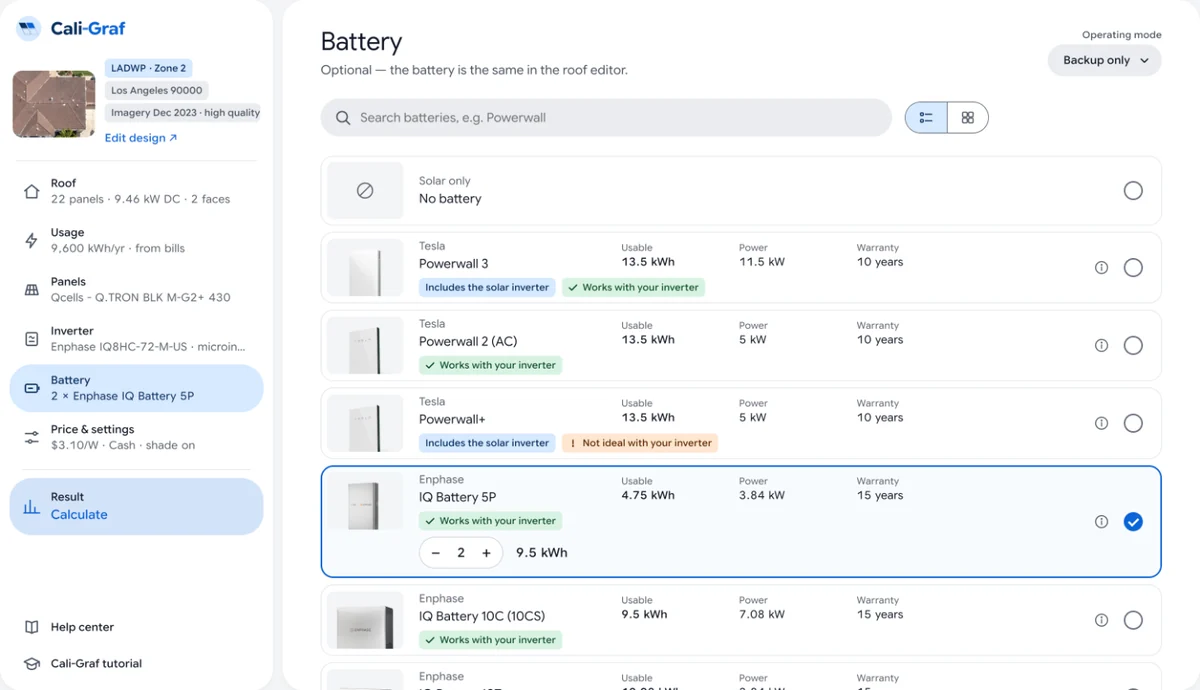Click Powerwall 3 'Includes the solar inverter' tag

487,287
